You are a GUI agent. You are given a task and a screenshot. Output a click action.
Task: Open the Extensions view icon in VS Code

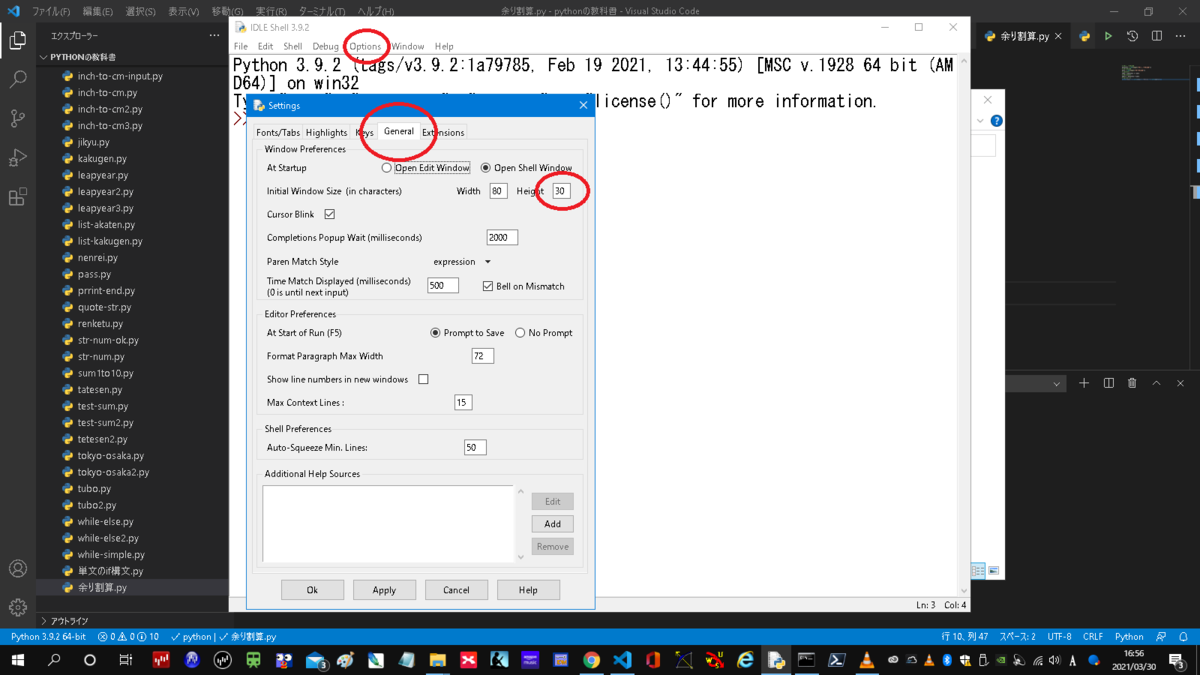click(18, 196)
